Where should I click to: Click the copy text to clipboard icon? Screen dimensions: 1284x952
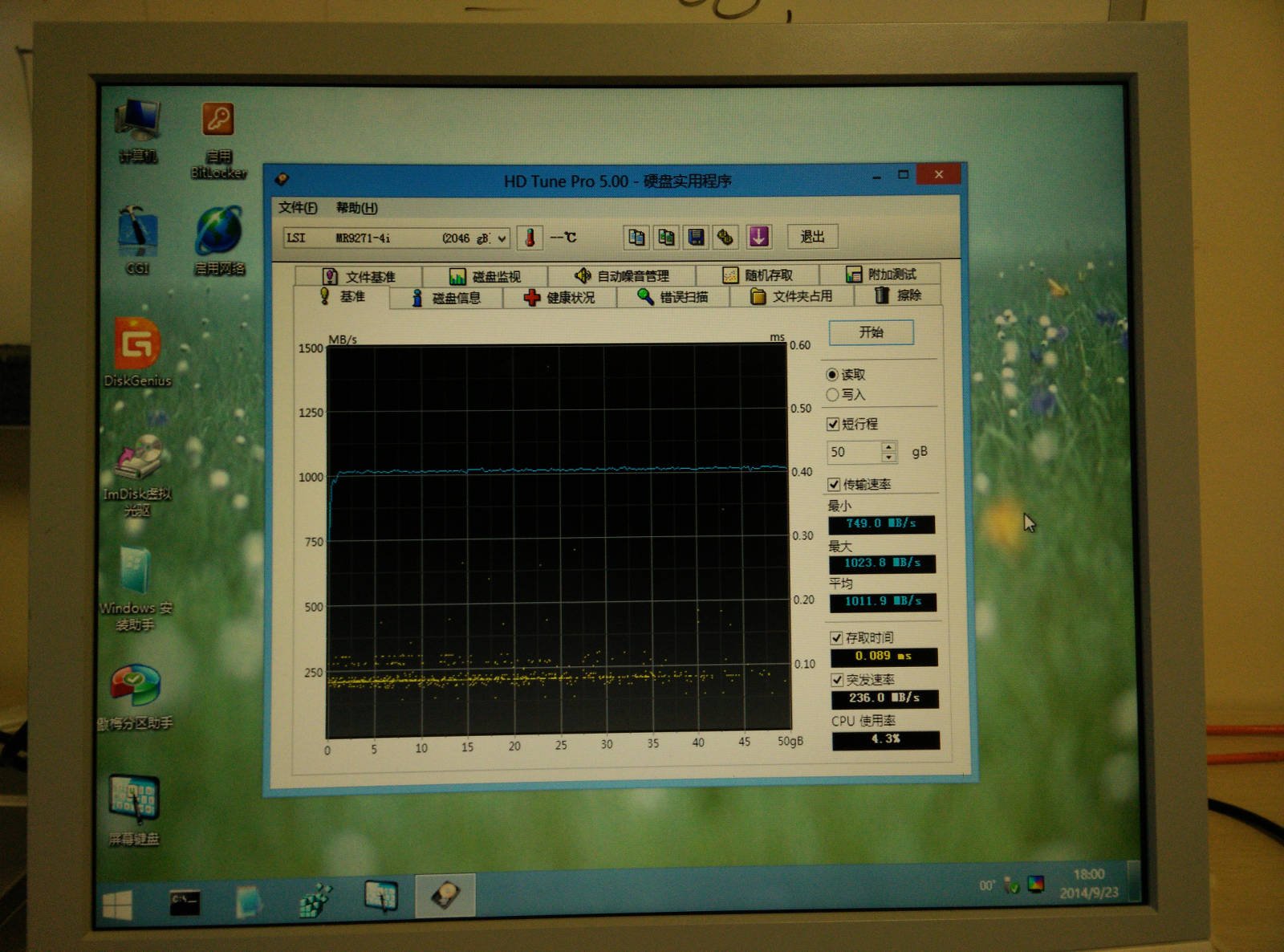point(636,237)
